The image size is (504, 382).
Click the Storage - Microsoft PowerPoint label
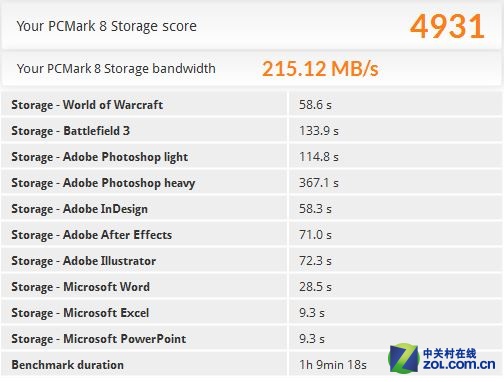pyautogui.click(x=99, y=339)
